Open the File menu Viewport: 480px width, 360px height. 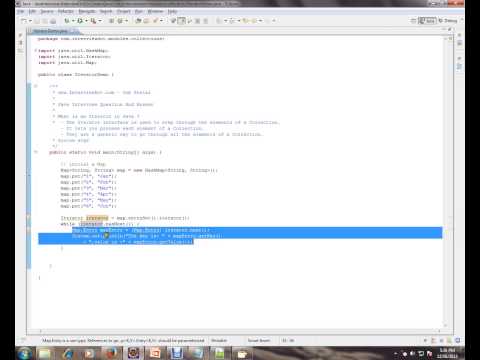pyautogui.click(x=20, y=11)
